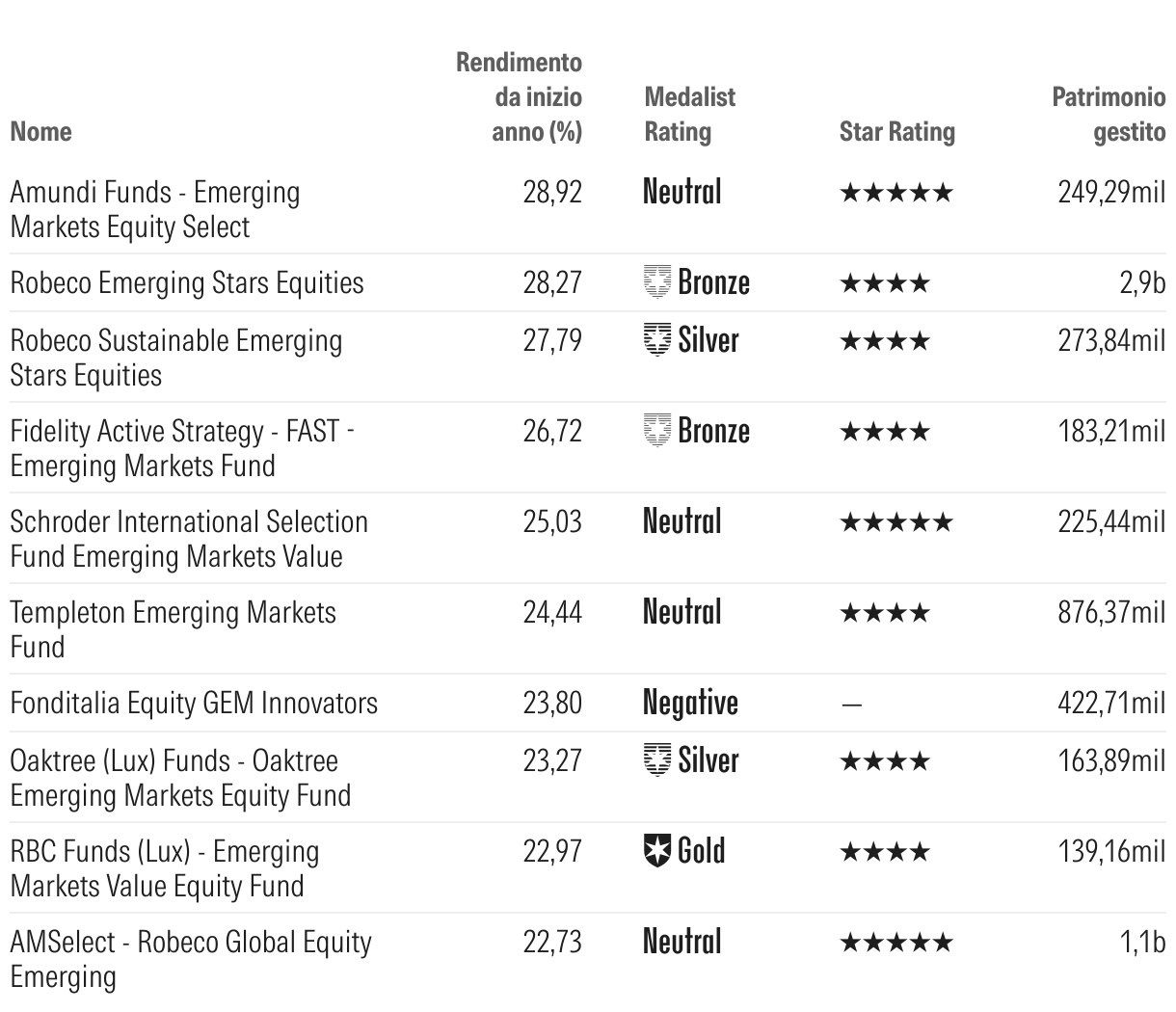1176x1012 pixels.
Task: Open the Robeco Emerging Stars Equities fund
Action: point(187,282)
